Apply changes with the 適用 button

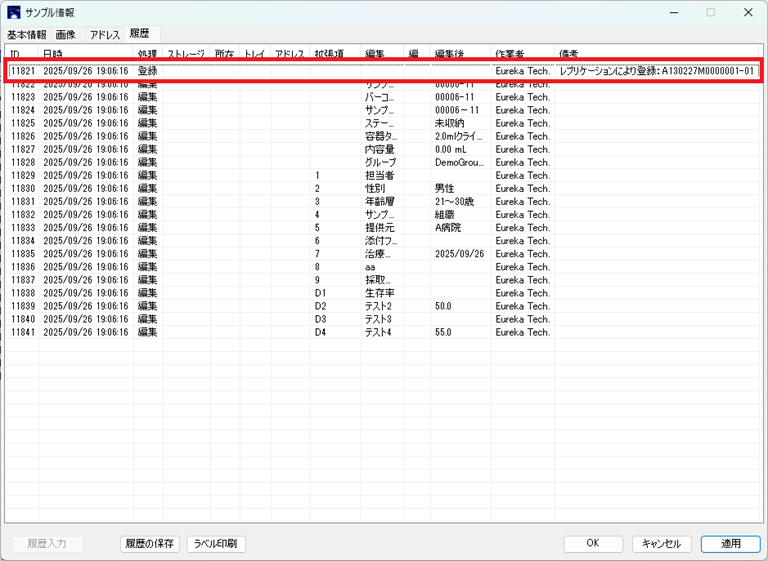pos(731,544)
